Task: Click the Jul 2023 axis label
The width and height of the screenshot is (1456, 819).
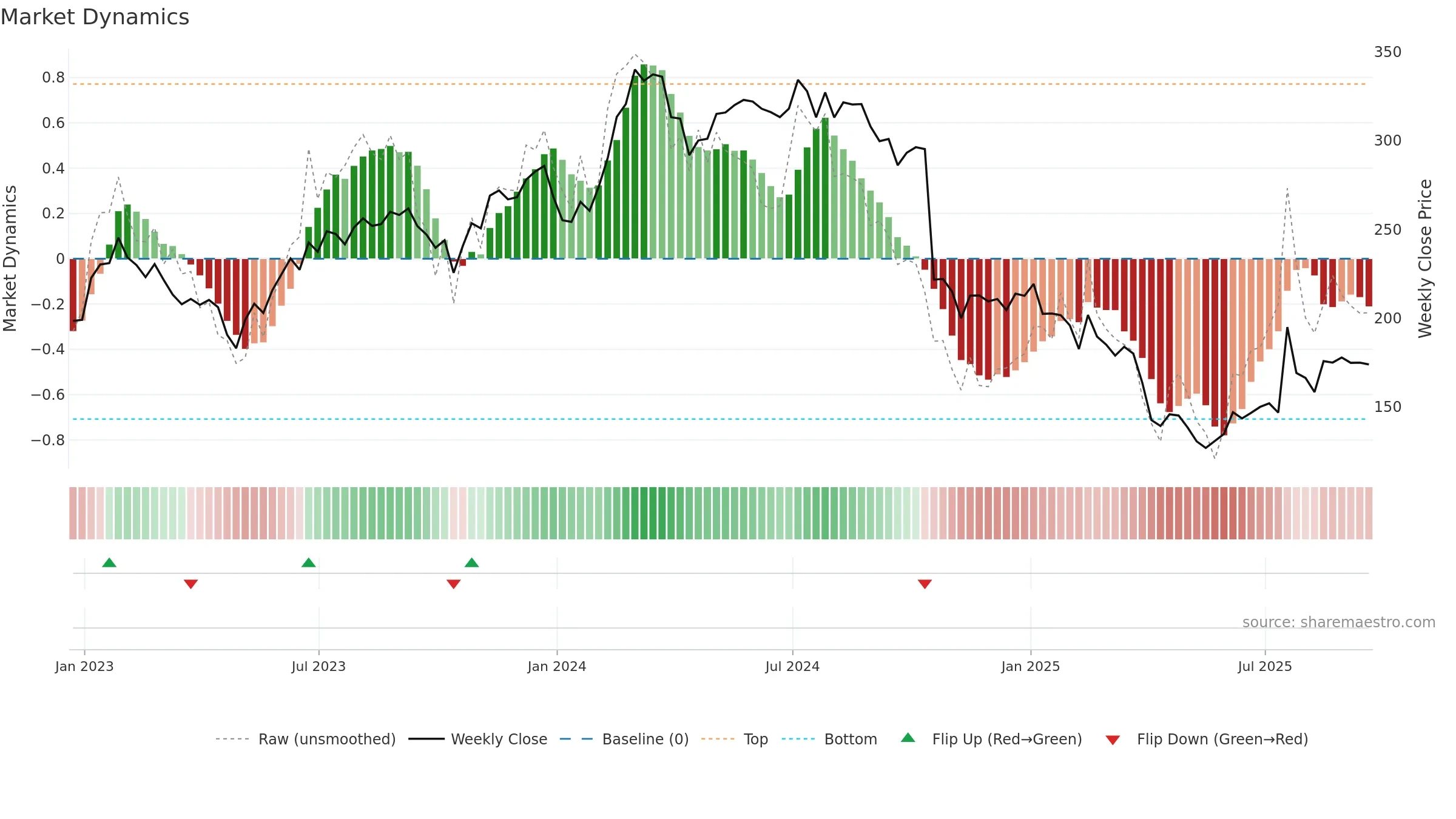Action: pos(318,666)
